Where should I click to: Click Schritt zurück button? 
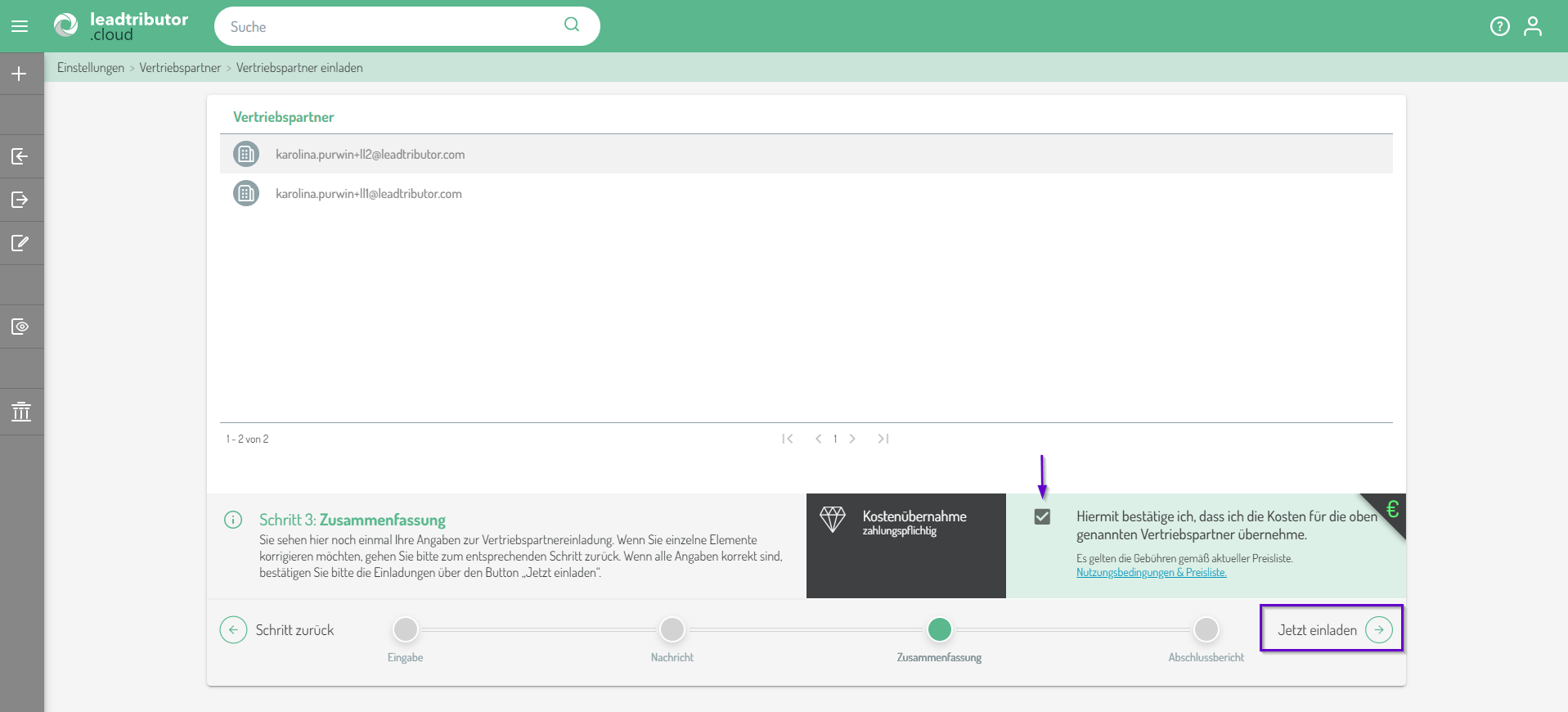click(277, 629)
